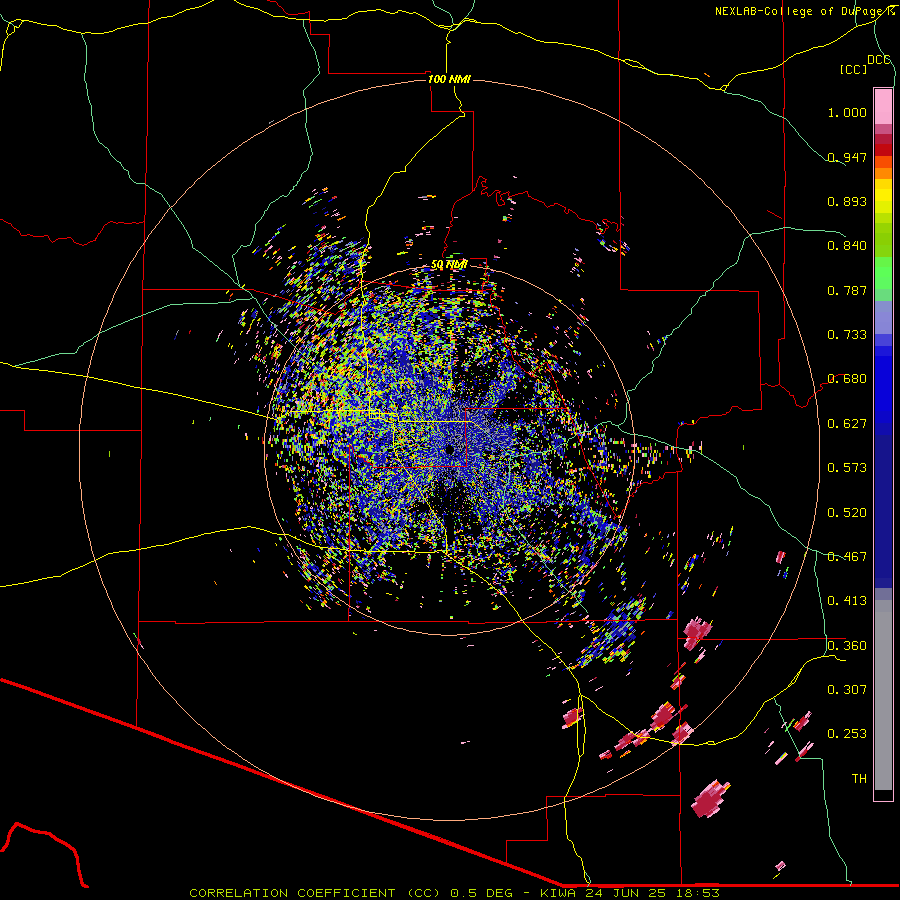Click the 0.893 scale value
This screenshot has height=900, width=900.
coord(847,201)
